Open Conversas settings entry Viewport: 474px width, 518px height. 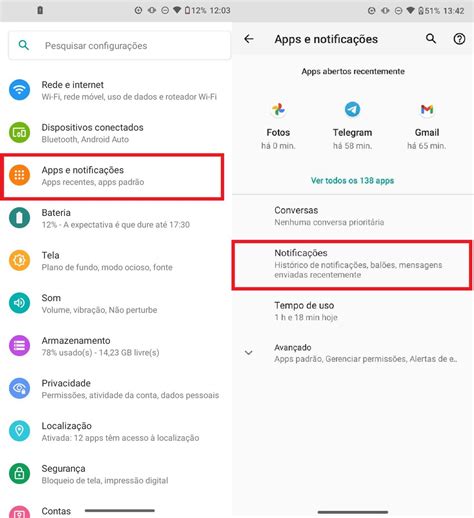(353, 216)
